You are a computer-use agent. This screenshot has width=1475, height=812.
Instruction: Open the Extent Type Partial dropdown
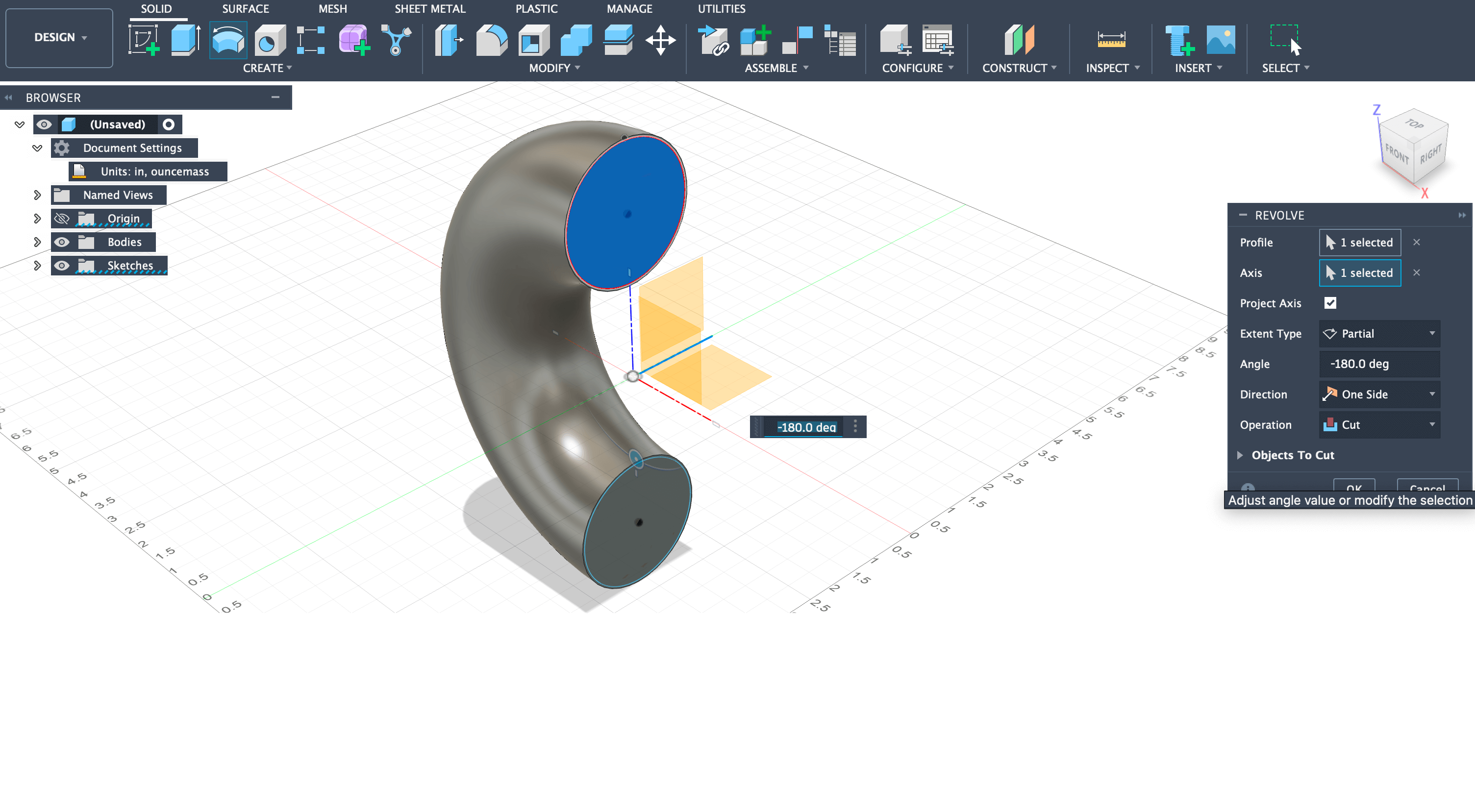point(1379,334)
